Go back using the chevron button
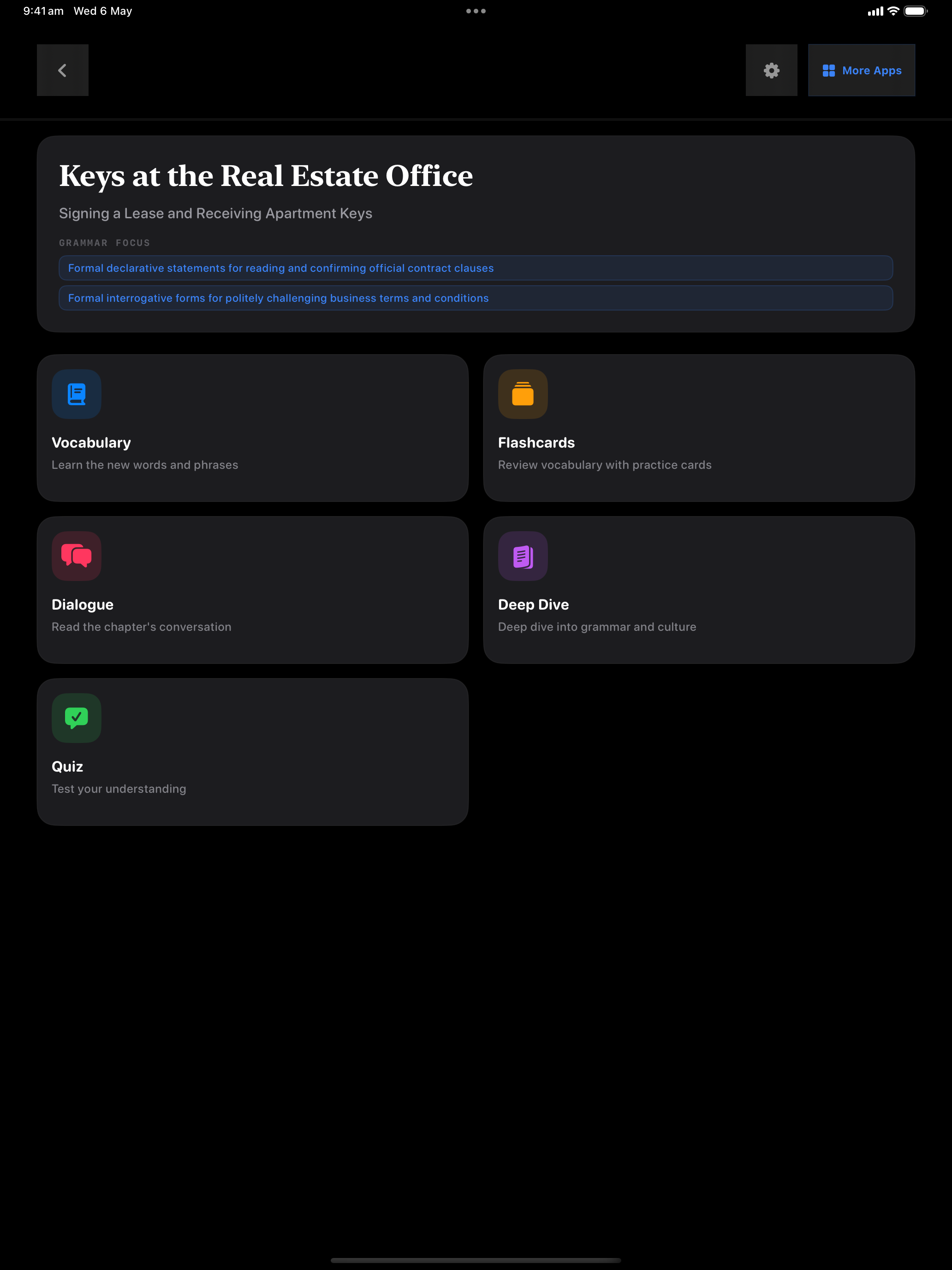Image resolution: width=952 pixels, height=1270 pixels. pyautogui.click(x=63, y=70)
